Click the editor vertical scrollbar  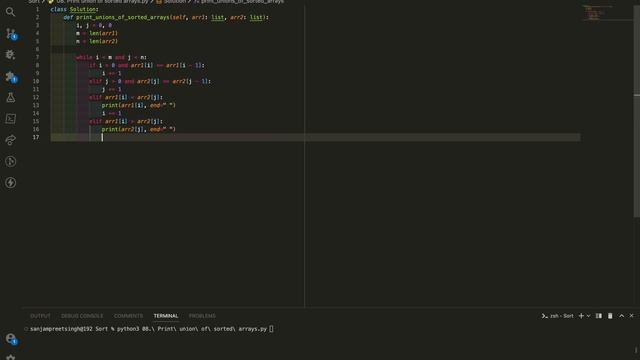point(636,110)
